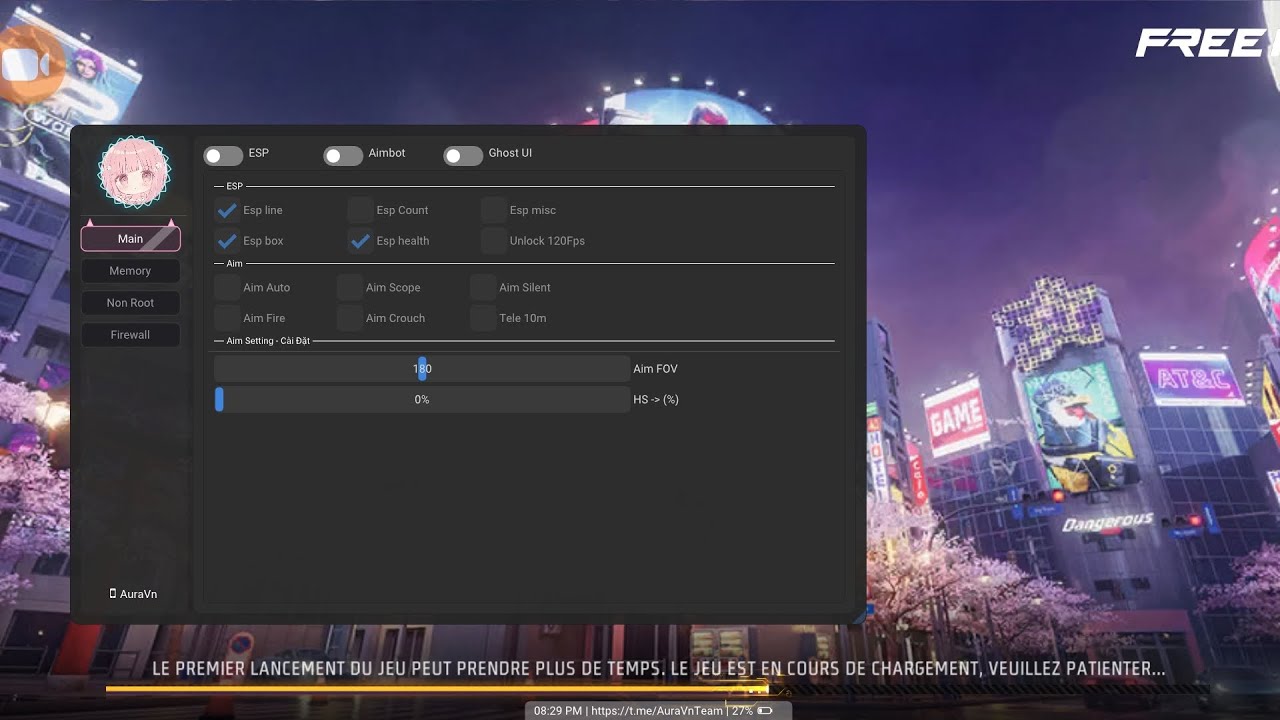Screen dimensions: 1280x720
Task: Enable the Esp Count checkbox
Action: (x=360, y=210)
